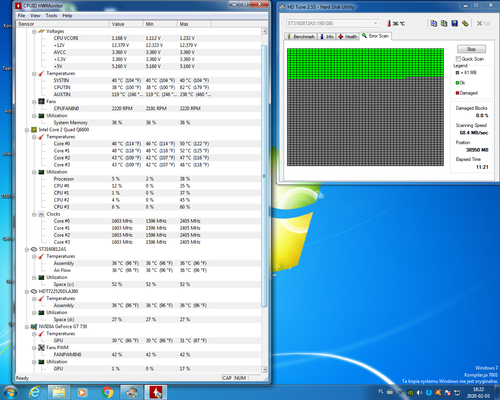Open the File menu in HWMonitor
Viewport: 500px width, 400px height.
click(x=21, y=16)
